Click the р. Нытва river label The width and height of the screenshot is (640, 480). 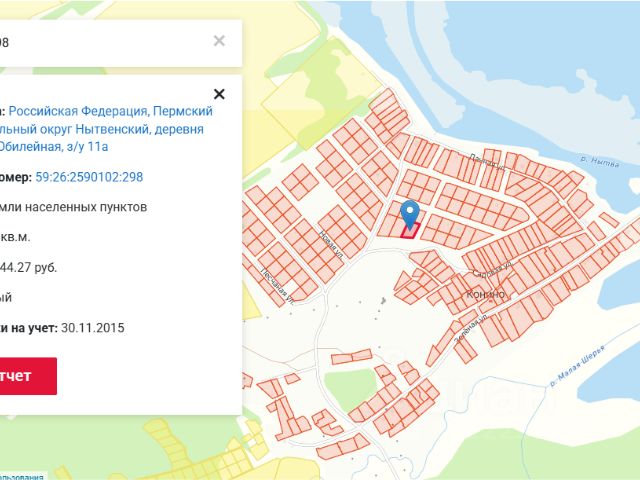click(600, 162)
